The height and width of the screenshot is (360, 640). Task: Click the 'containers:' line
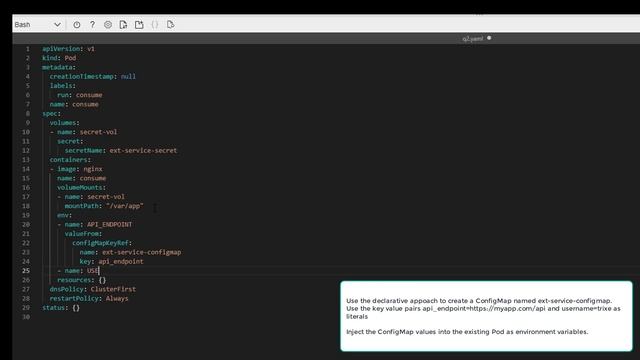(x=70, y=160)
